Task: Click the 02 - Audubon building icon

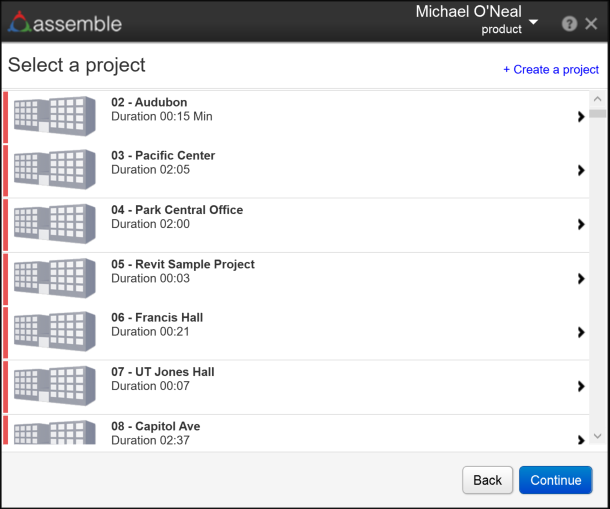Action: point(55,116)
